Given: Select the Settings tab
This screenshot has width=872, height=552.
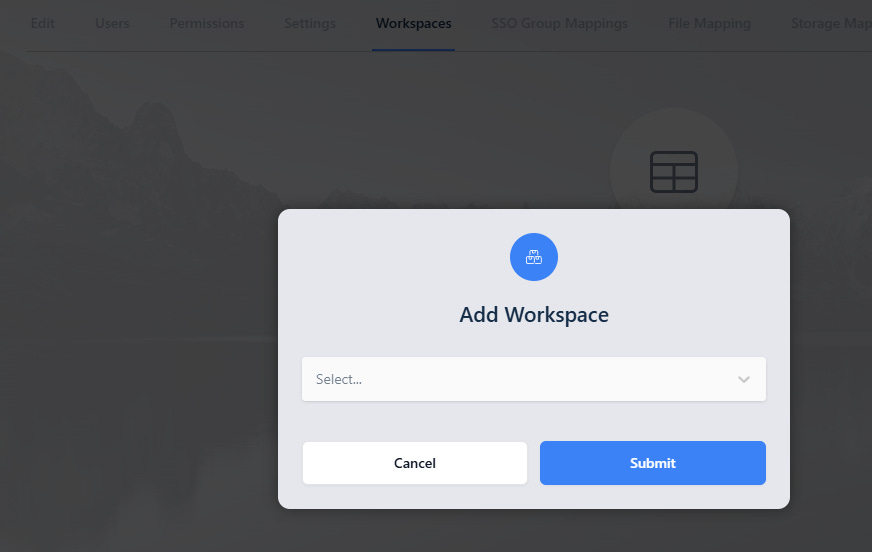Looking at the screenshot, I should tap(310, 23).
